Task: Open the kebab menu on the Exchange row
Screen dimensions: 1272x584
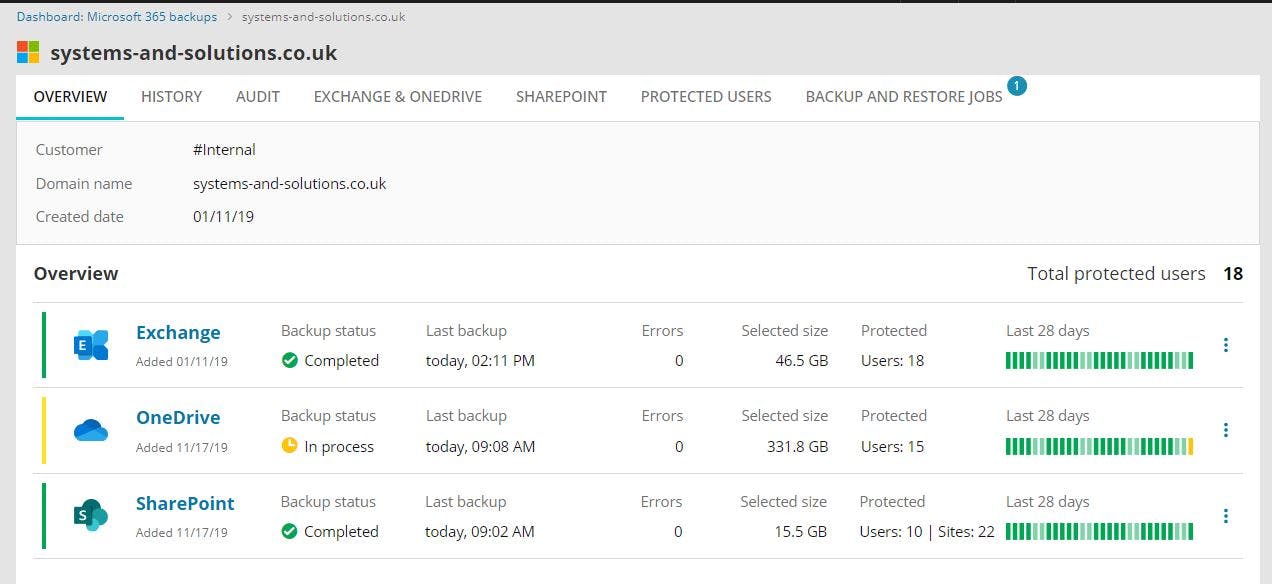Action: pyautogui.click(x=1226, y=344)
